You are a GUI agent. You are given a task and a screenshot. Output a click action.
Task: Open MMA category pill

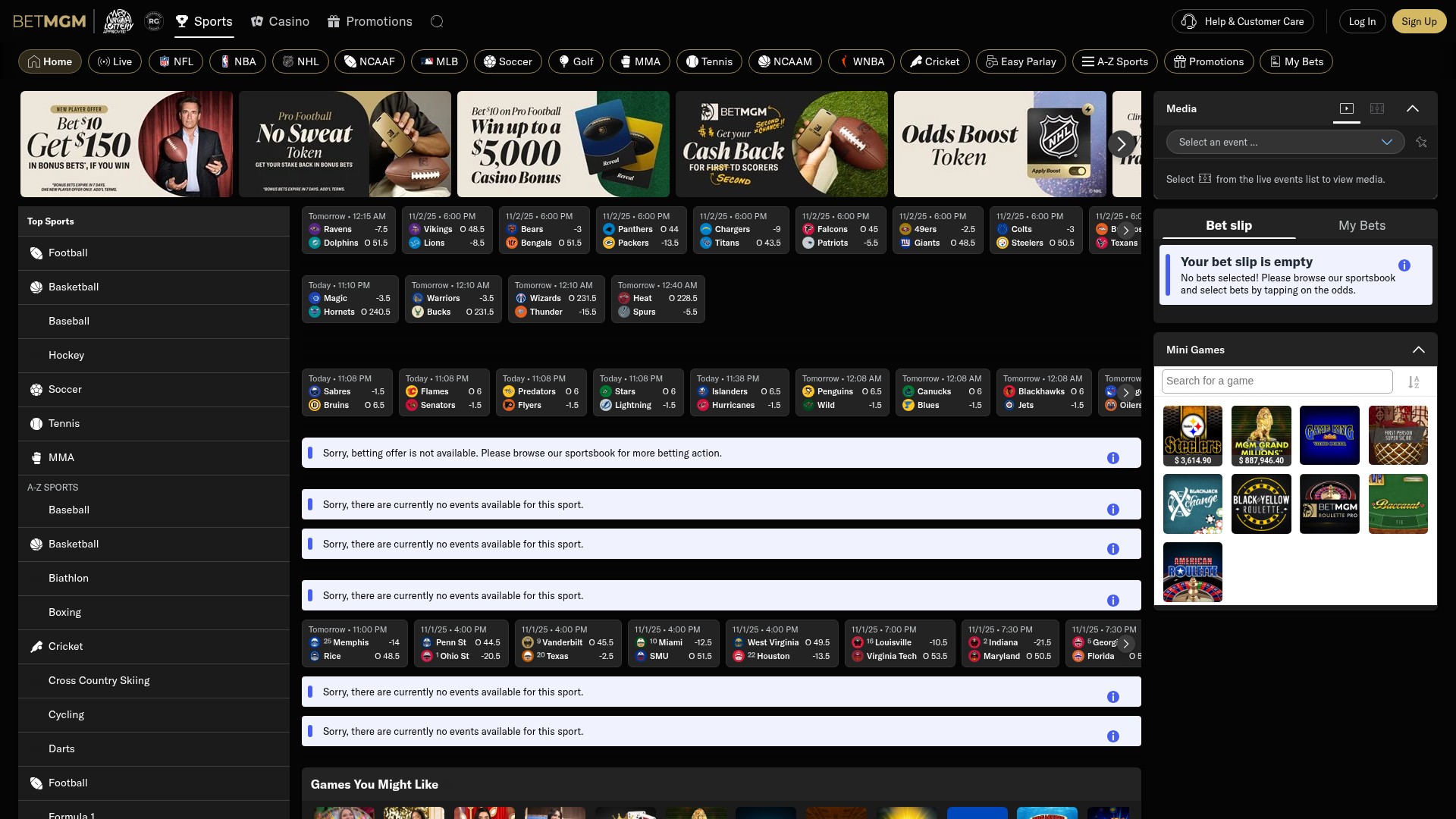[x=640, y=61]
